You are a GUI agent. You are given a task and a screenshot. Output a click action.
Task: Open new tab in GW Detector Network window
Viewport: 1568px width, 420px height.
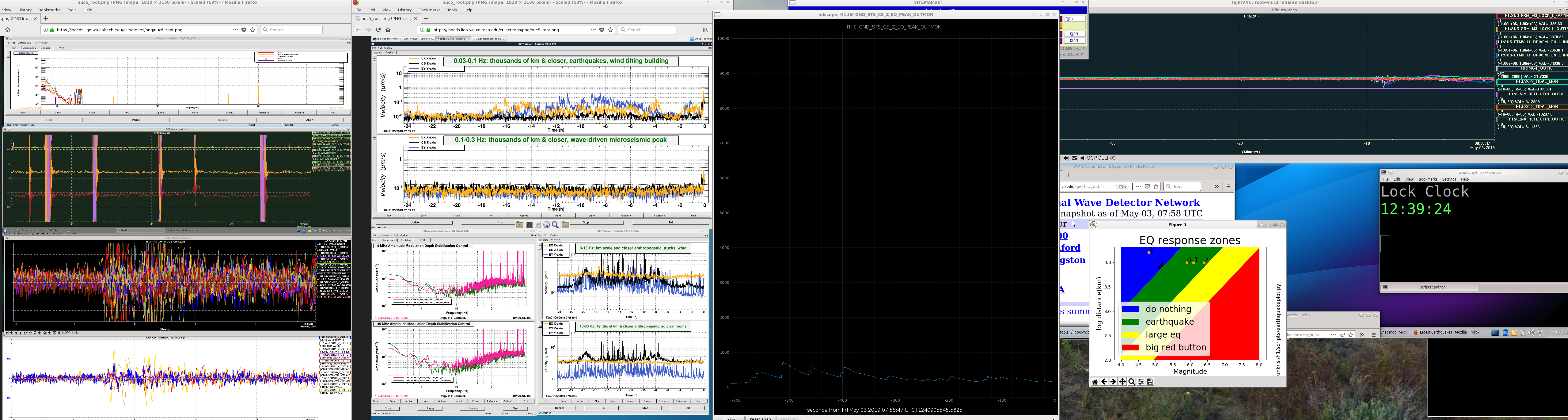1068,175
